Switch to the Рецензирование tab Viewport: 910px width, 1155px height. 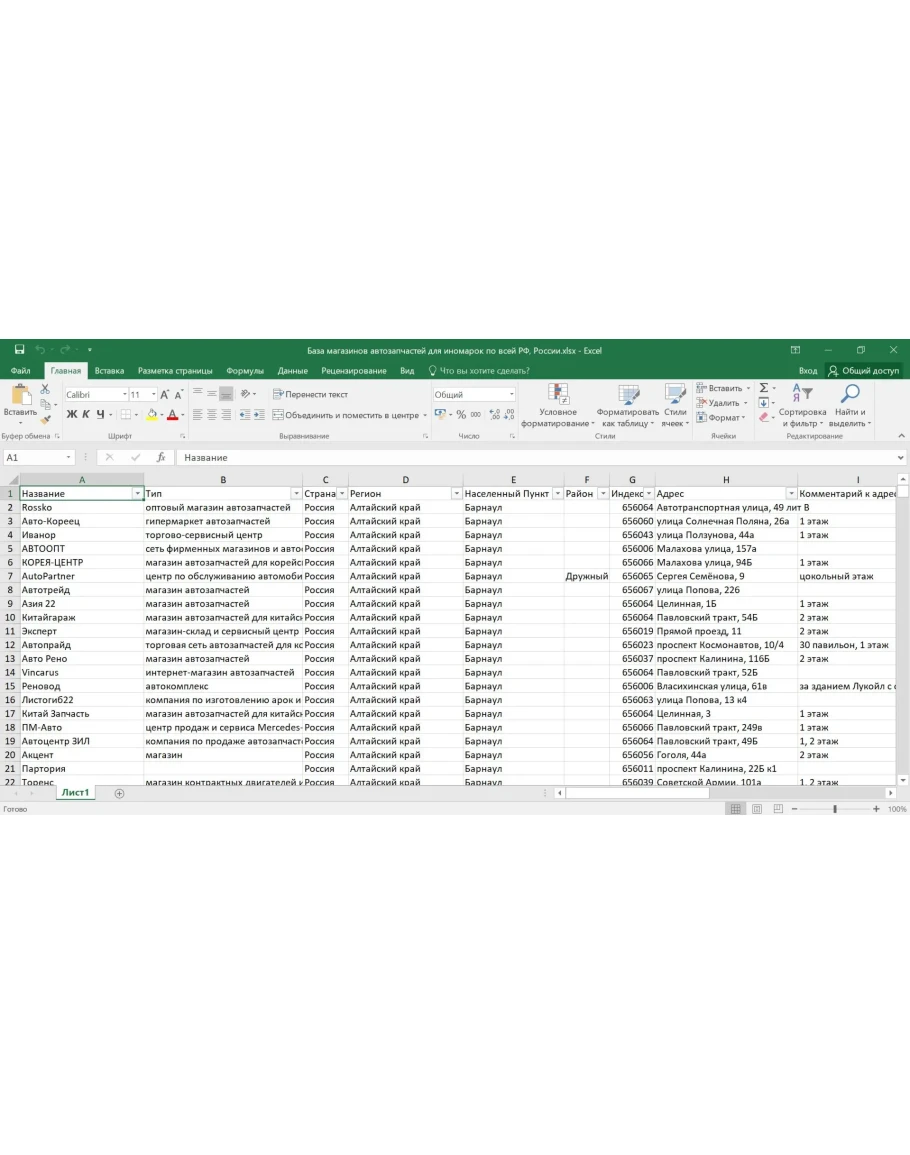(354, 371)
